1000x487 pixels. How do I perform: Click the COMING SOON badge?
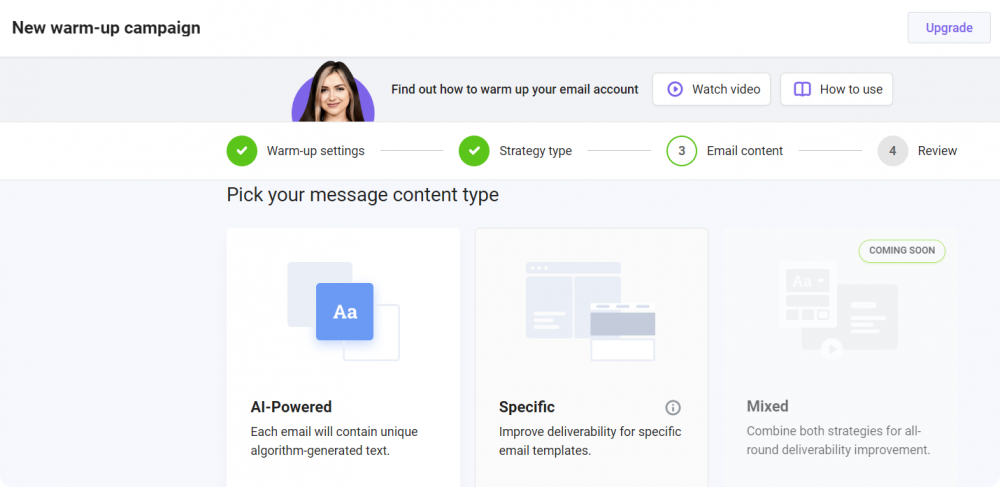[x=902, y=251]
